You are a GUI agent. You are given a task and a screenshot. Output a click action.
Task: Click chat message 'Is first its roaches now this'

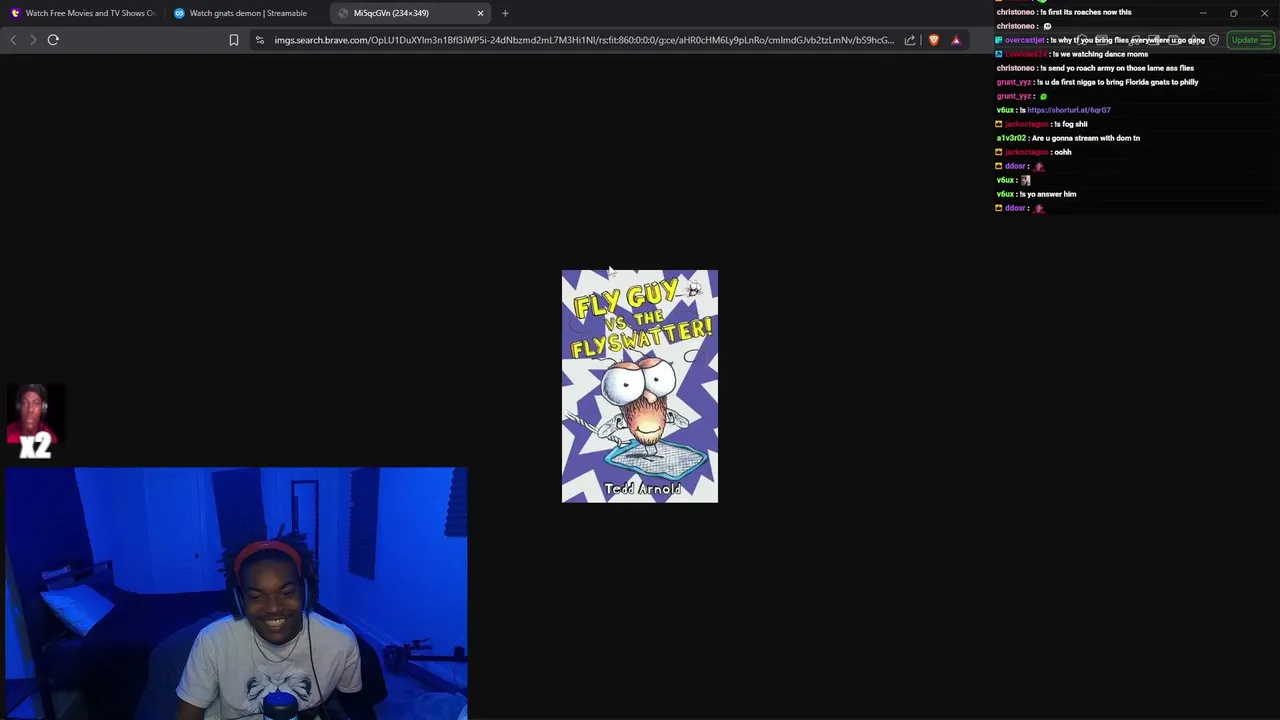1086,12
